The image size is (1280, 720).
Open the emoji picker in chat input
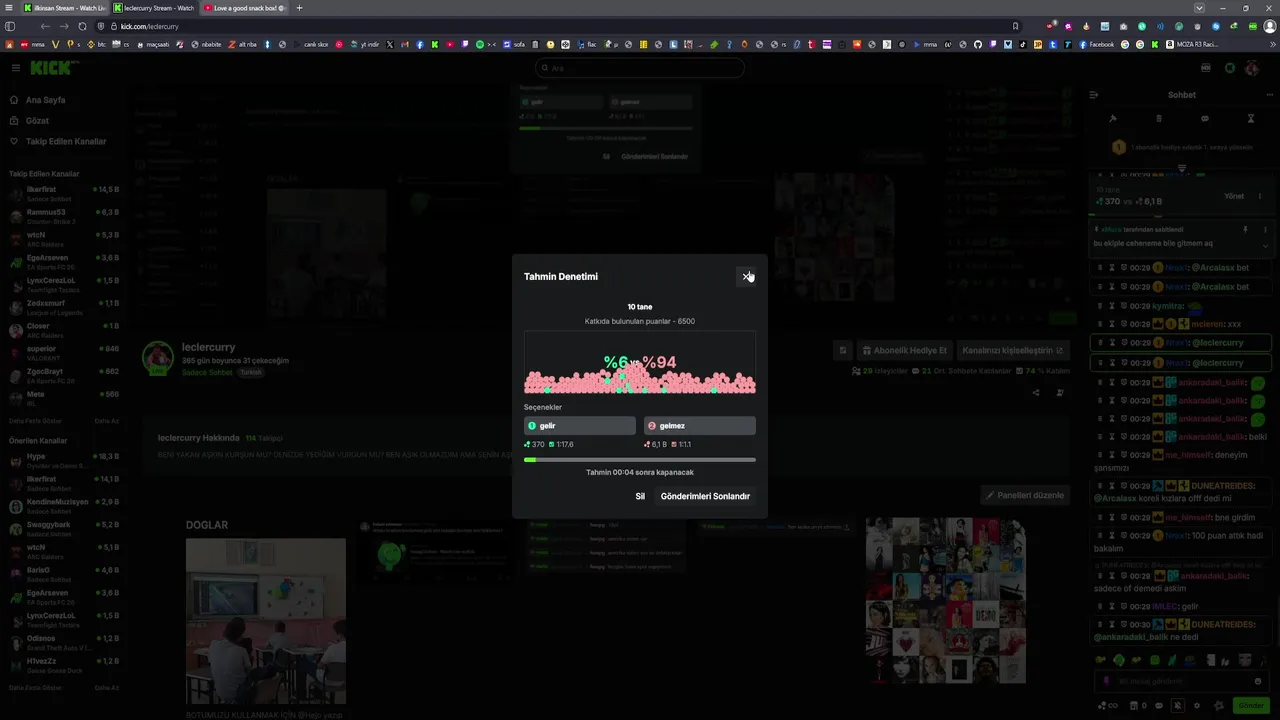pyautogui.click(x=1258, y=682)
